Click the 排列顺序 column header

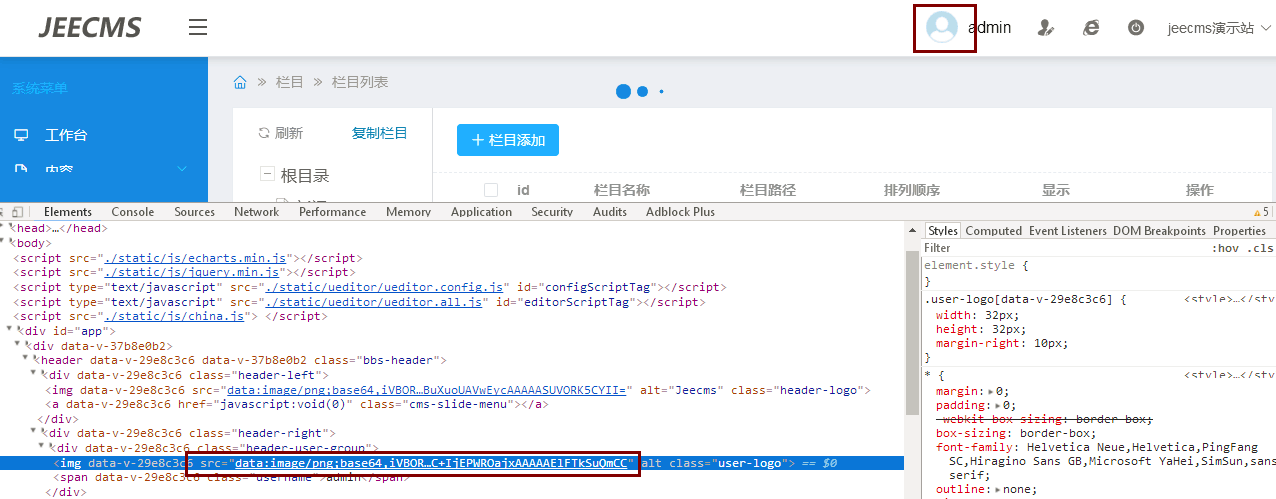pos(912,190)
